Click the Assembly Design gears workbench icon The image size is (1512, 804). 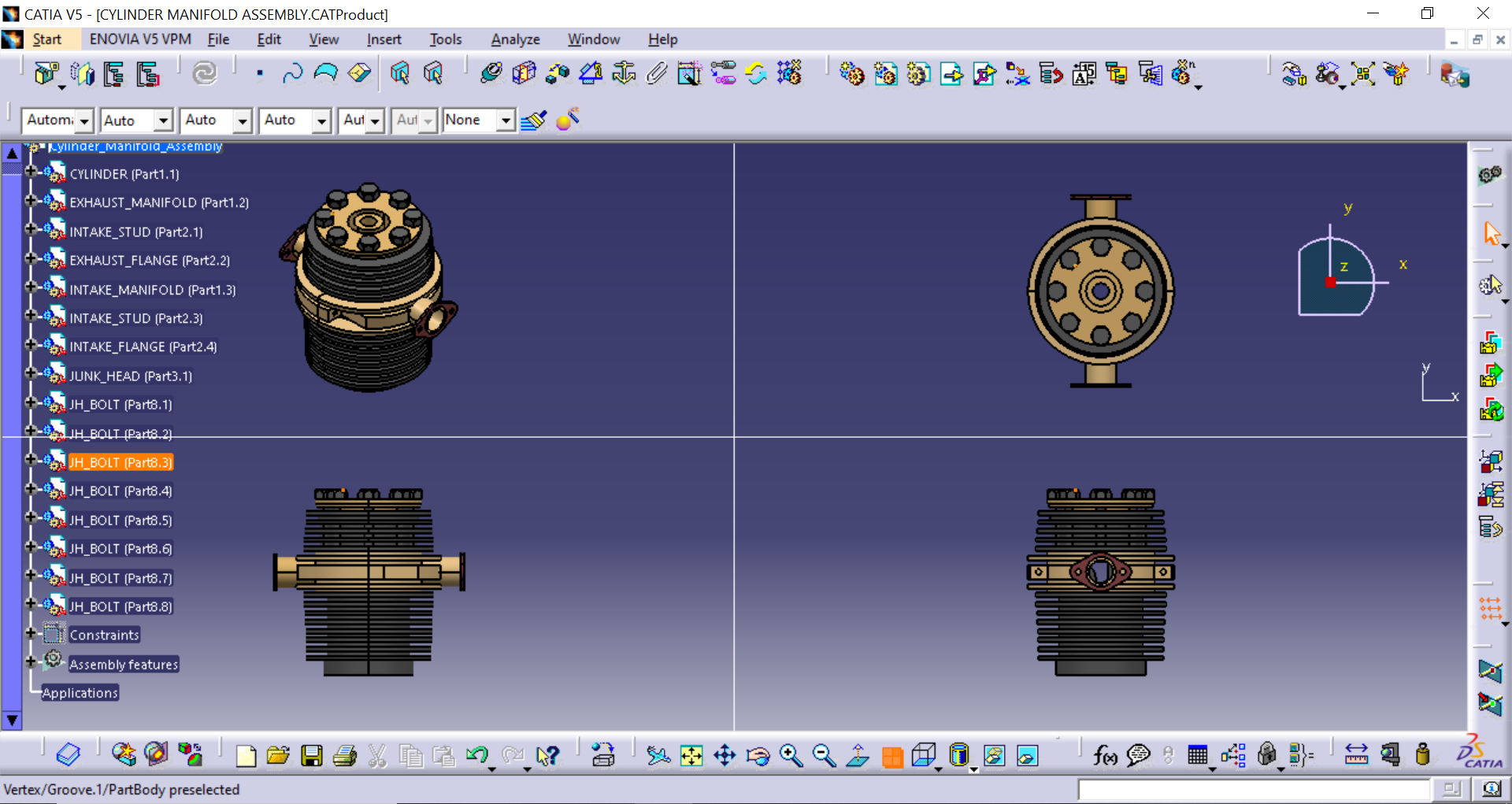coord(1490,175)
